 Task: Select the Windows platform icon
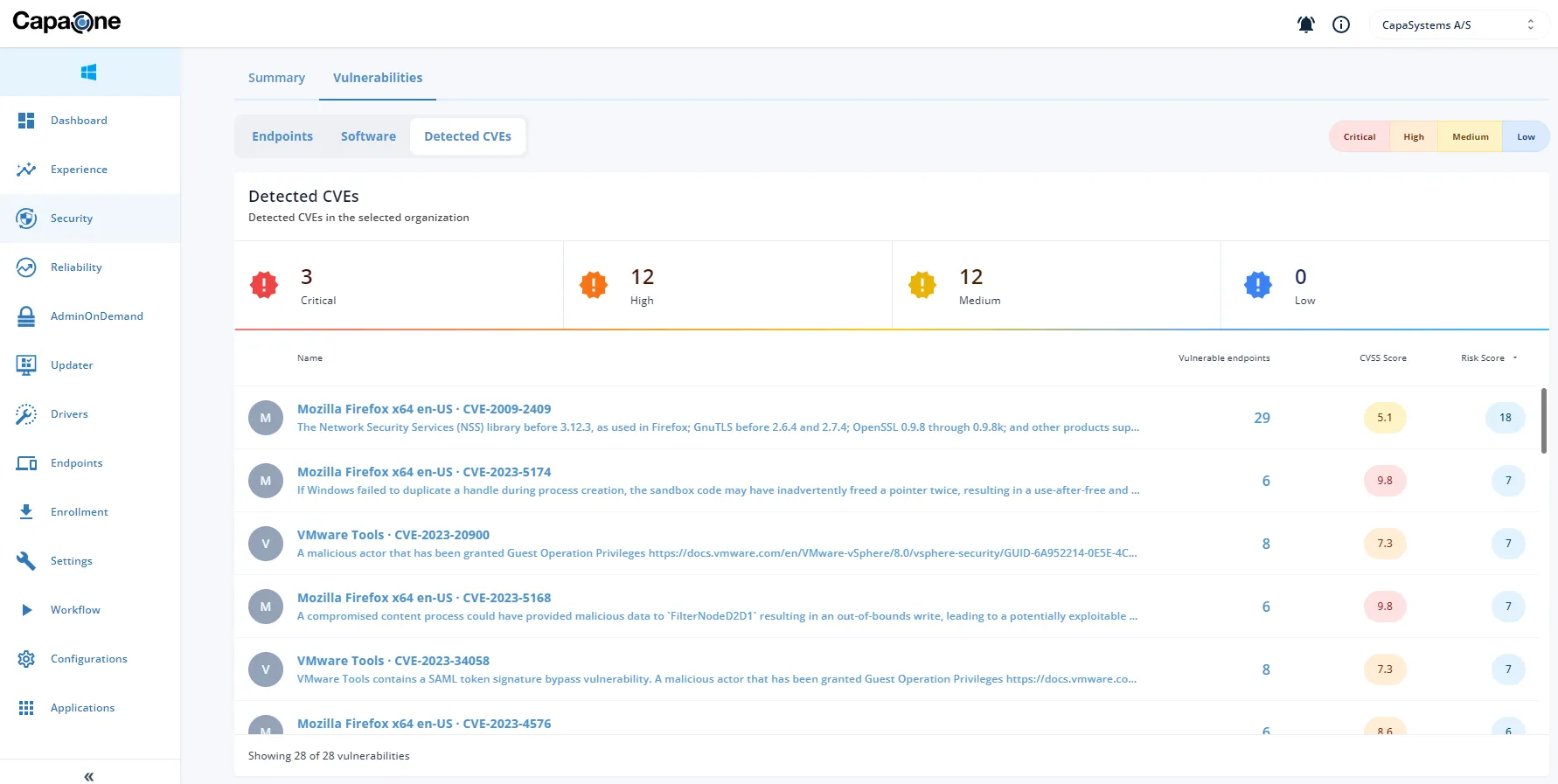(x=89, y=72)
